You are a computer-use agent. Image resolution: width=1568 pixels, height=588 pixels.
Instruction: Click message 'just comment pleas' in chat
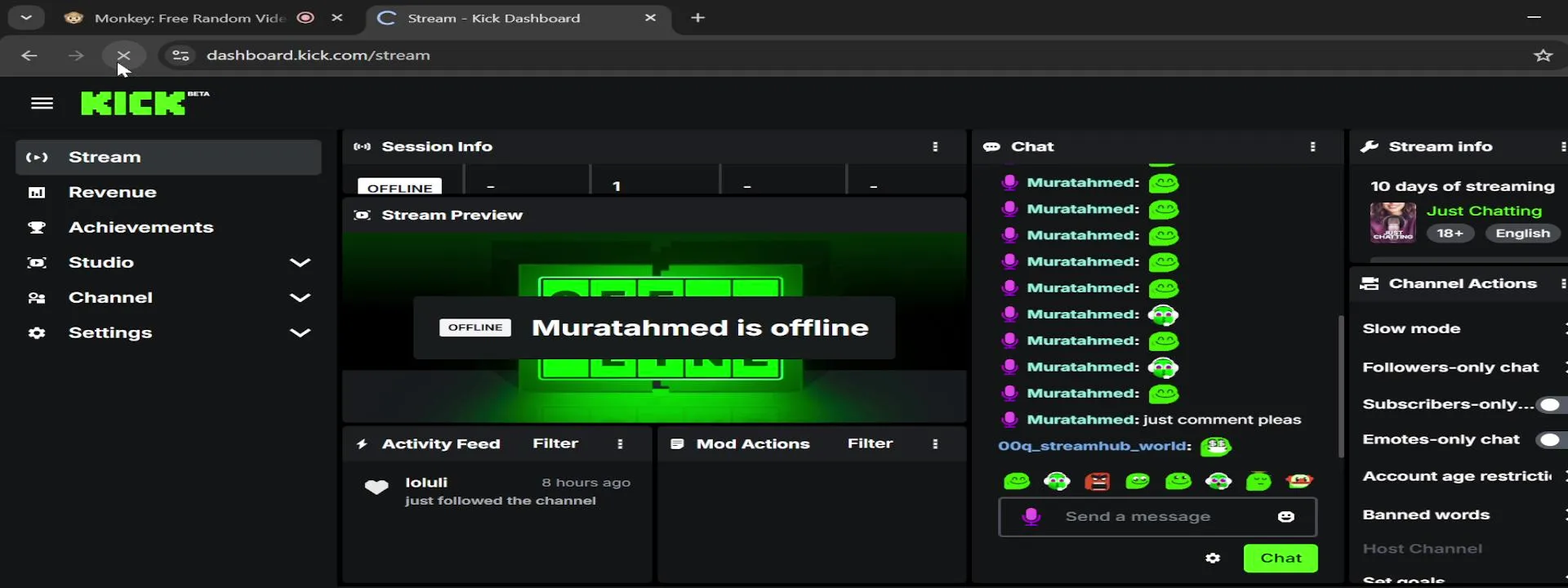click(x=1222, y=421)
